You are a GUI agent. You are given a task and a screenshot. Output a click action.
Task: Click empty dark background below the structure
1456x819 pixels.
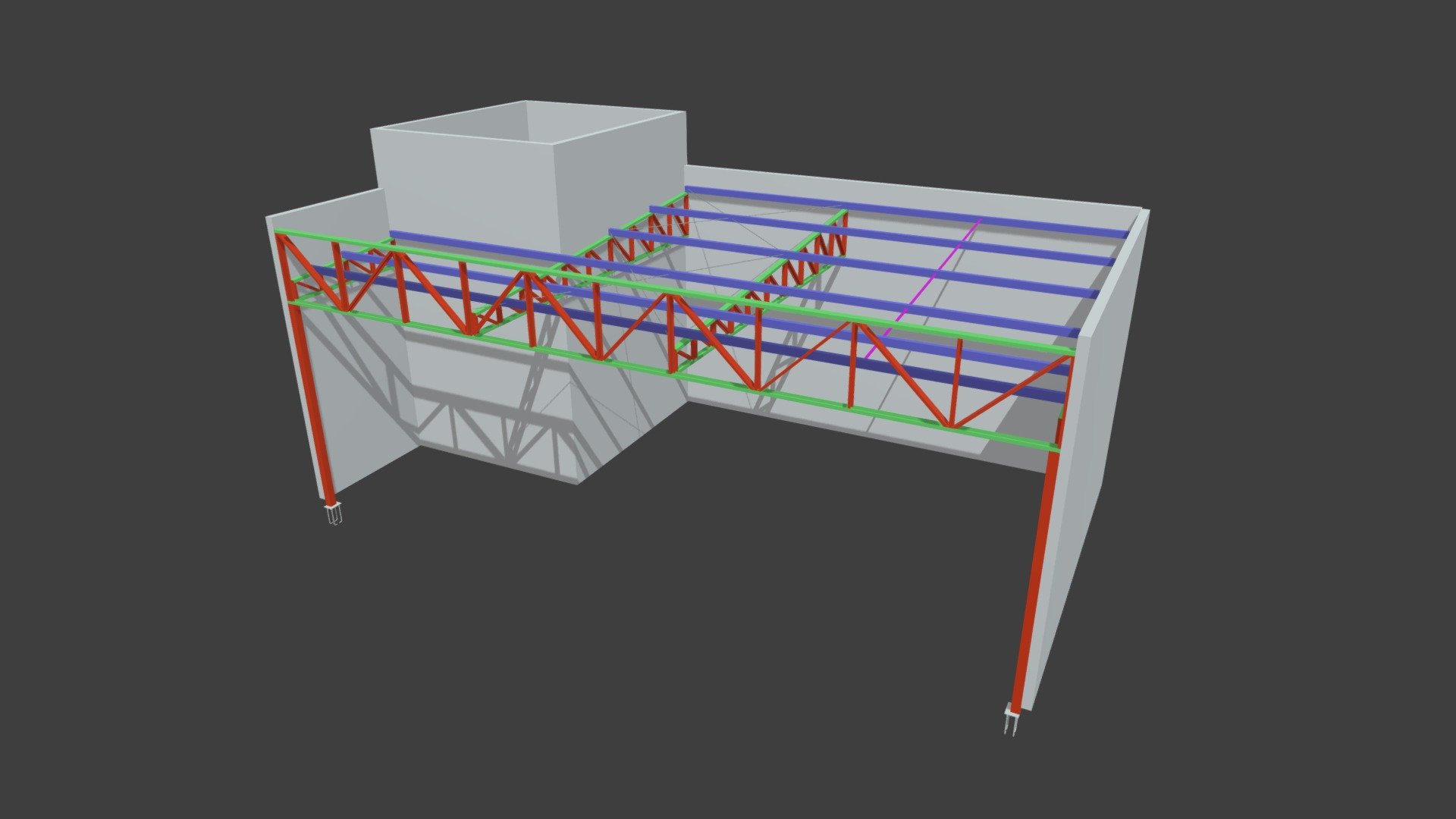point(682,645)
